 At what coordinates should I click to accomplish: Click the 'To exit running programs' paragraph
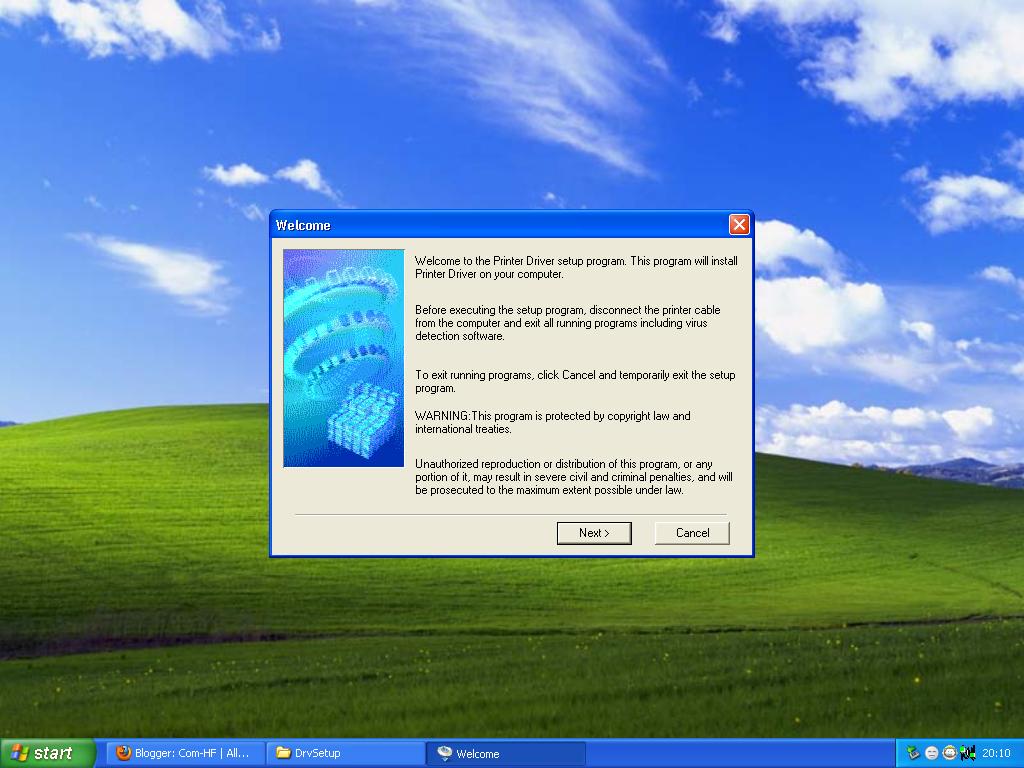point(575,381)
